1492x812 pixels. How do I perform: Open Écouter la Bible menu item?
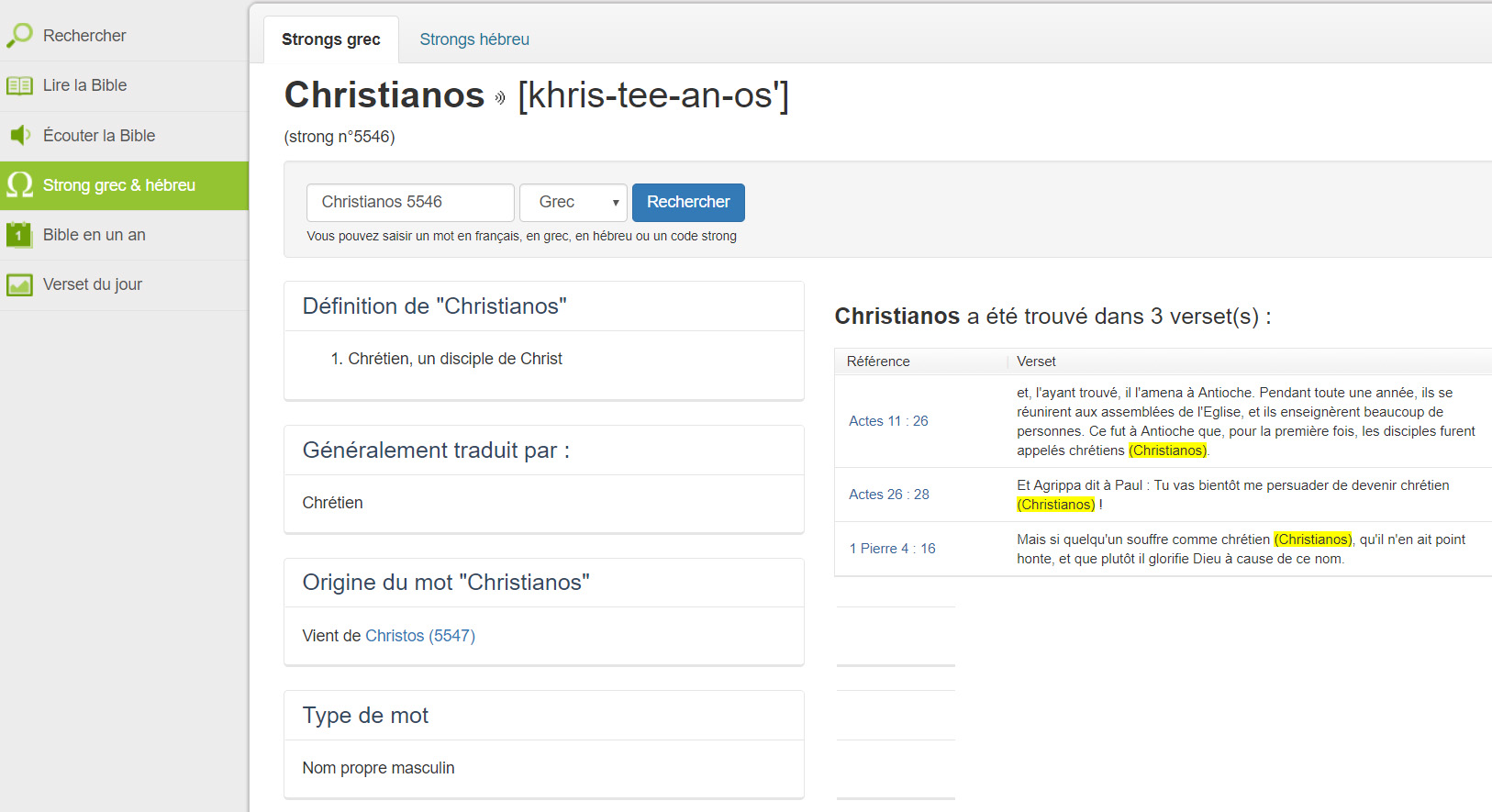(99, 136)
